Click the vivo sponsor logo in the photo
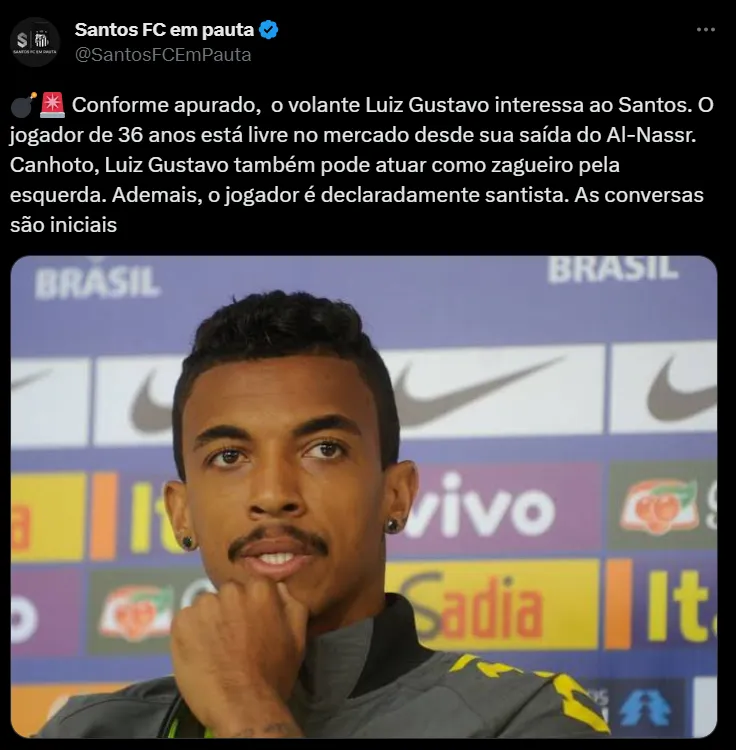Image resolution: width=736 pixels, height=750 pixels. pos(481,506)
